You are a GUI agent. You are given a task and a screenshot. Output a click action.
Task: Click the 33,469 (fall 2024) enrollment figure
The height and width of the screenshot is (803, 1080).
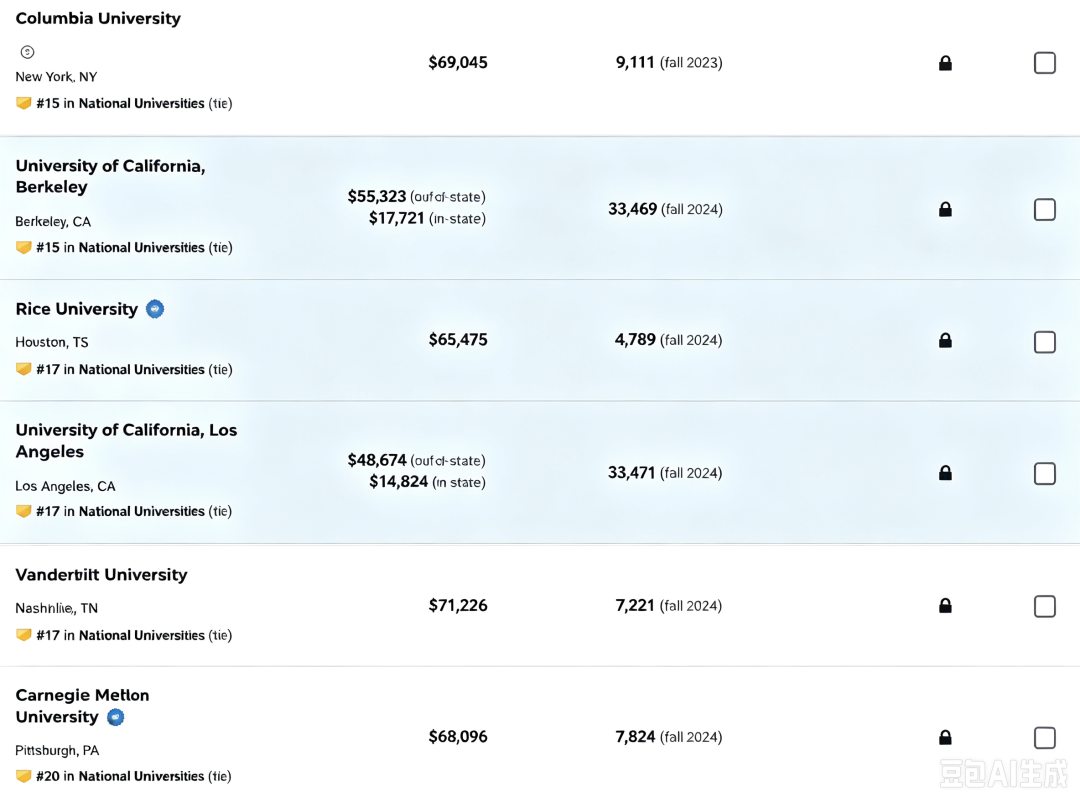pos(665,209)
